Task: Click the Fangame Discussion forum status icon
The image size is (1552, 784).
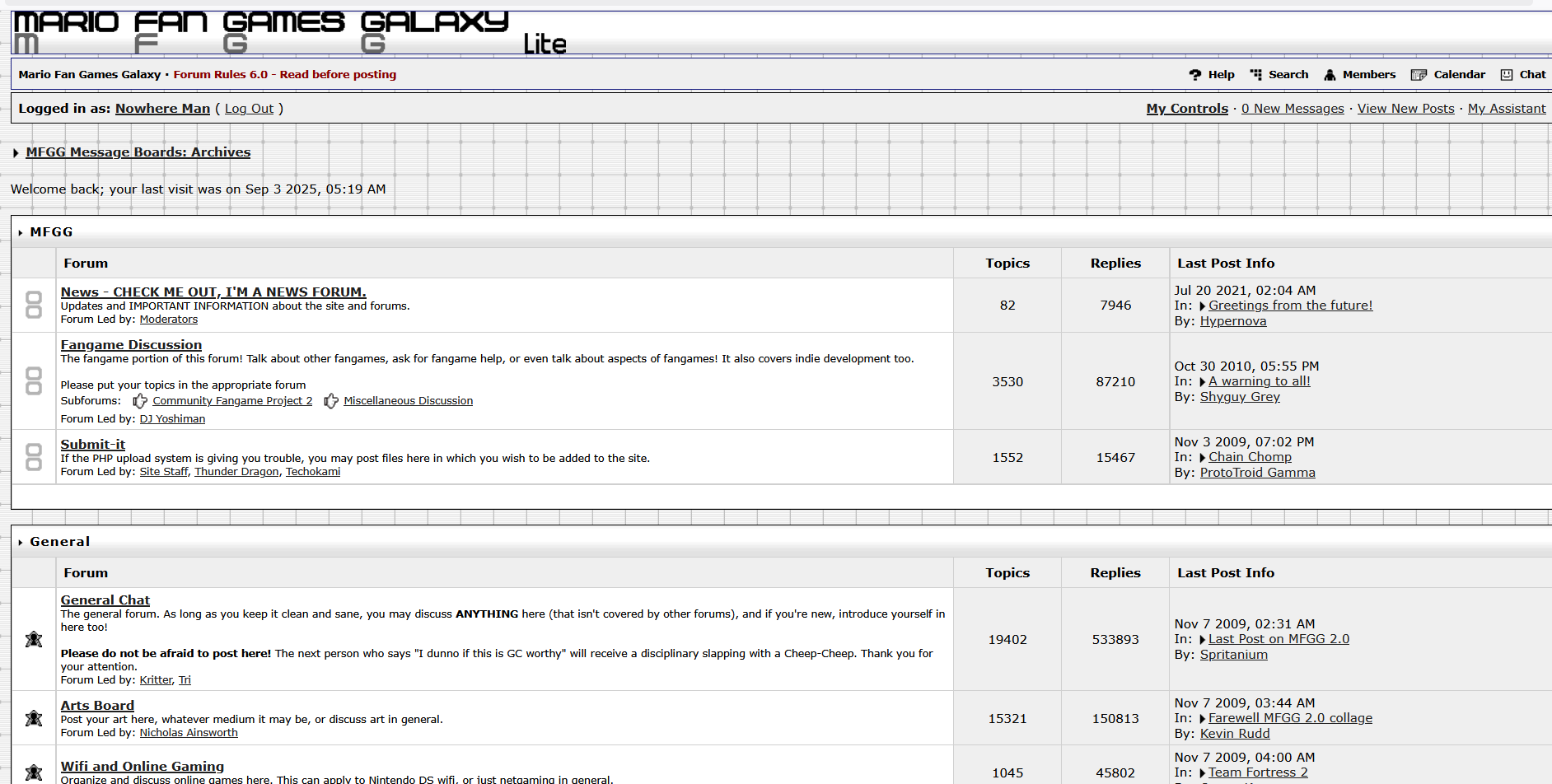Action: point(34,381)
